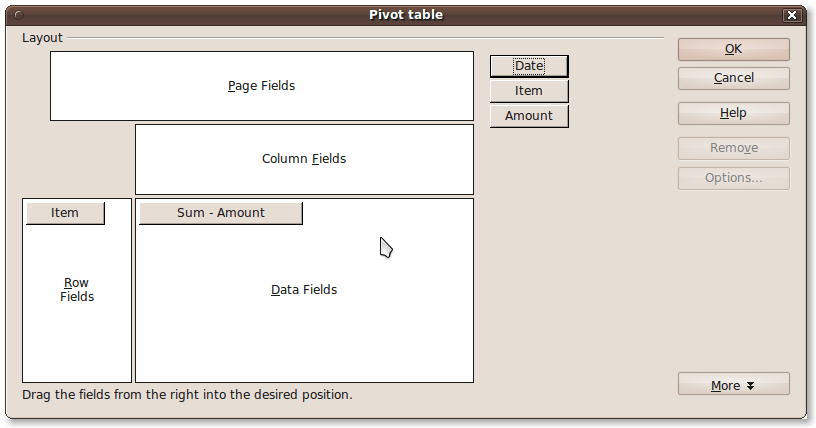Select the Item button in Row Fields

pyautogui.click(x=65, y=213)
